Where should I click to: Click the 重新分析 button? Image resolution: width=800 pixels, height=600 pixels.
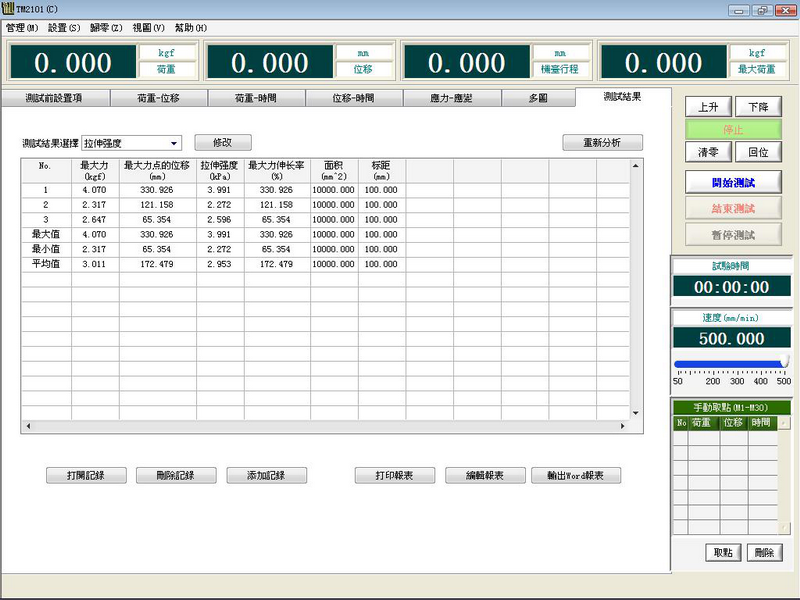click(x=601, y=143)
